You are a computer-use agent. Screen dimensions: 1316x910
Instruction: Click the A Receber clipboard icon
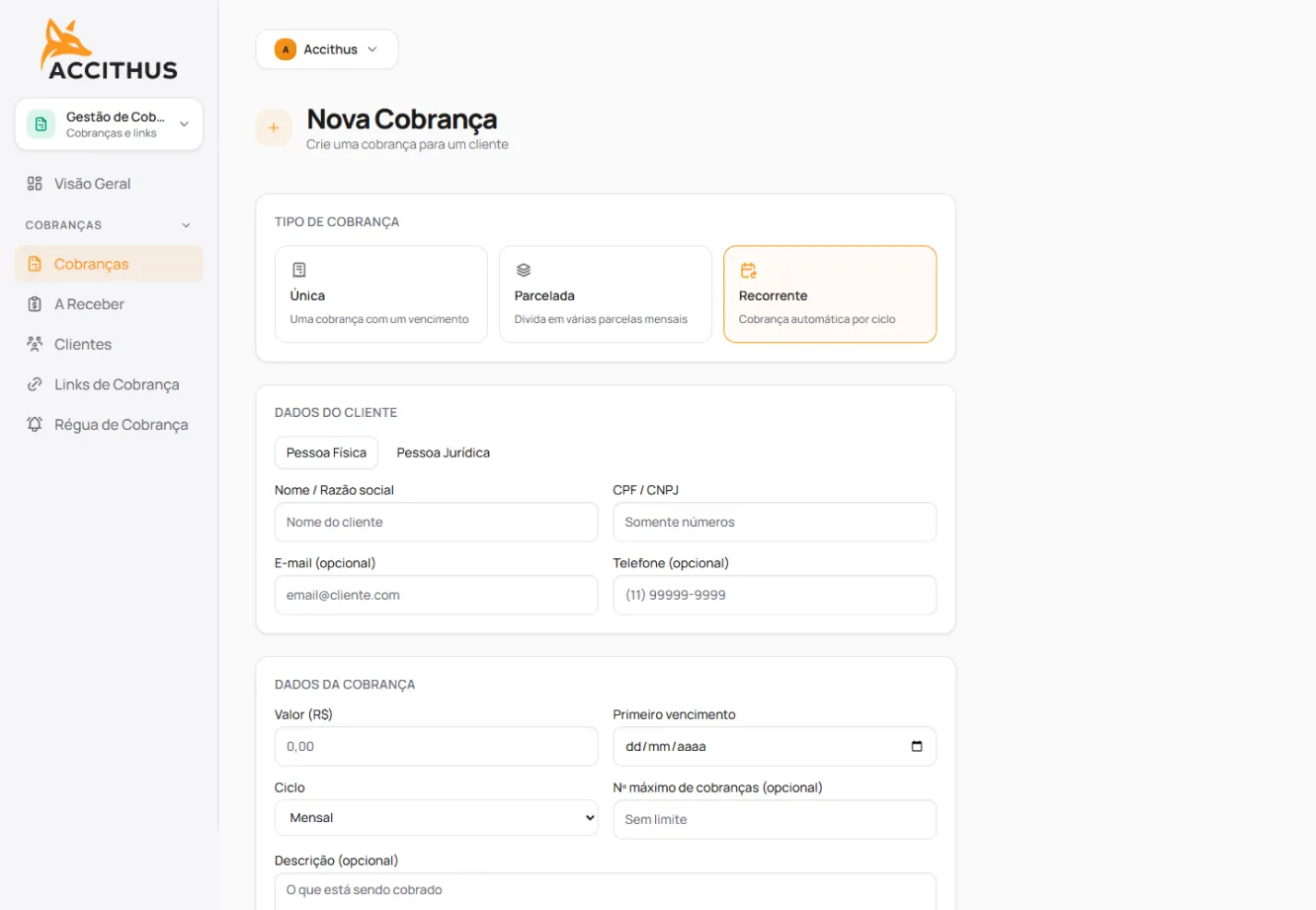(x=35, y=304)
